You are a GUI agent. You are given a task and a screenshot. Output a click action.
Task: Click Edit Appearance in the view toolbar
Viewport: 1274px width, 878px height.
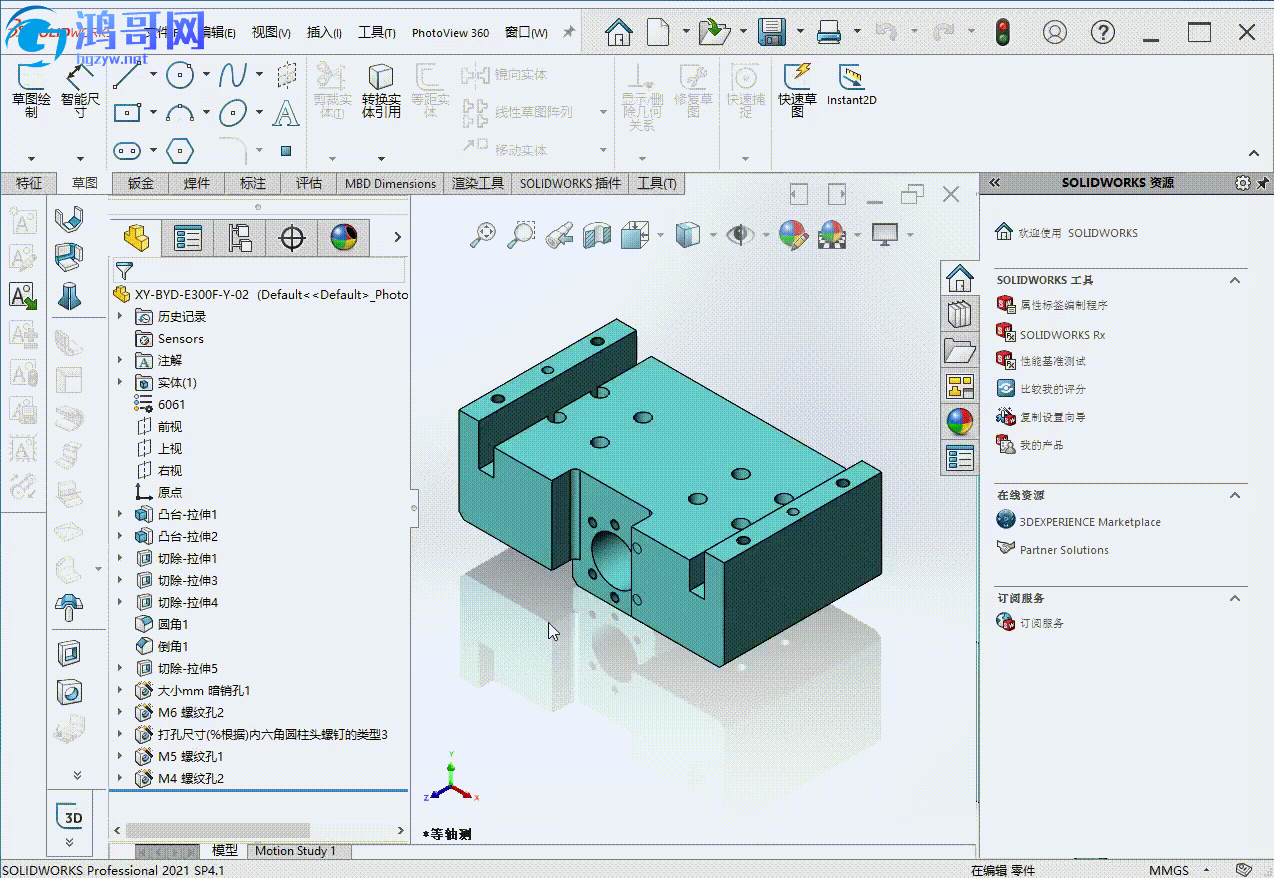point(792,234)
